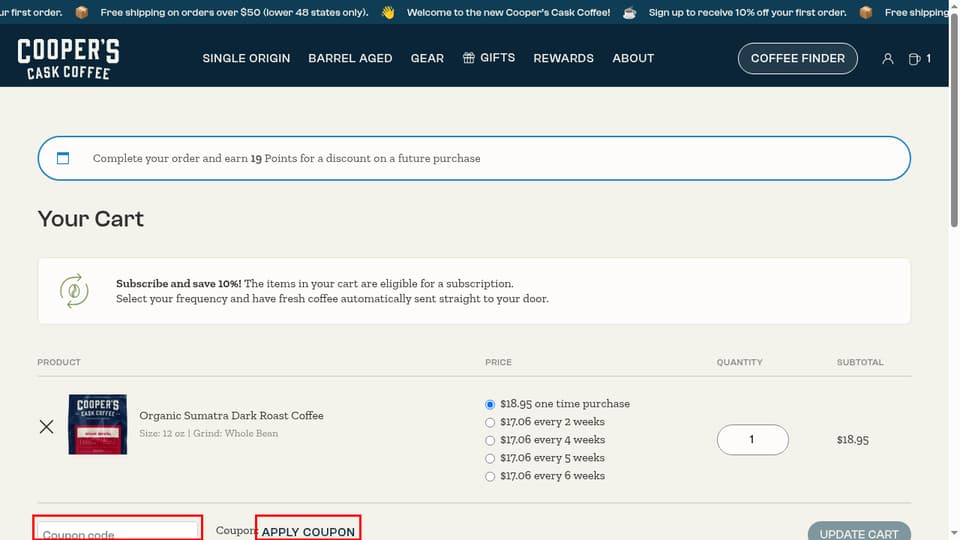Focus the quantity input field

pyautogui.click(x=752, y=440)
